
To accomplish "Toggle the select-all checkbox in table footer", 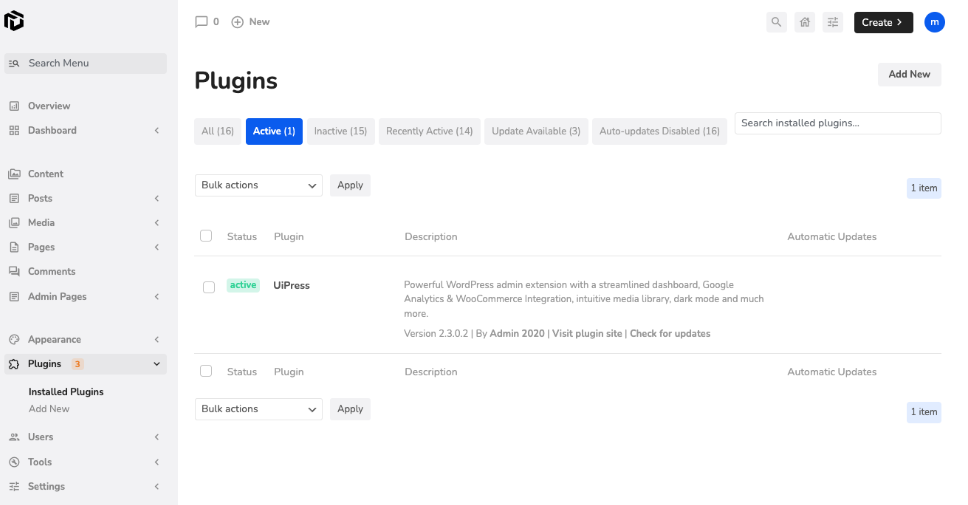I will click(x=206, y=371).
